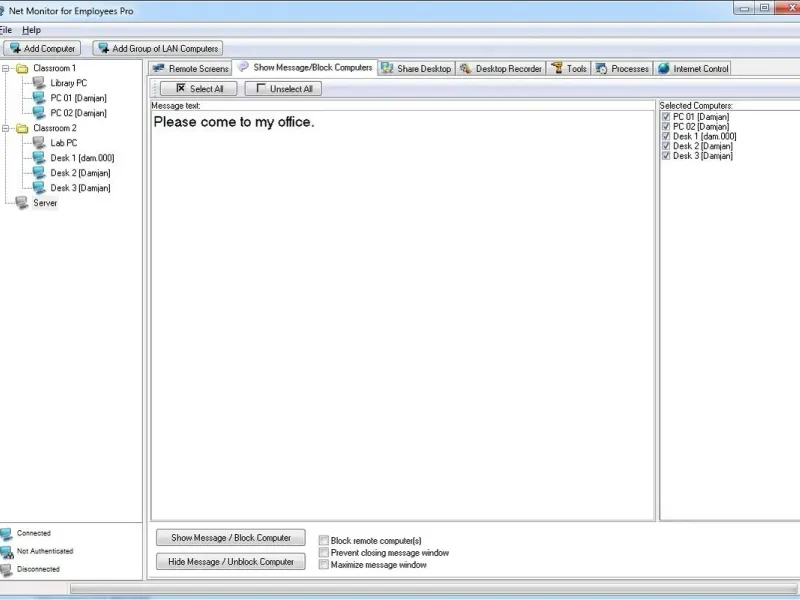Screen dimensions: 800x600
Task: Click the Lab PC computer icon
Action: click(x=39, y=143)
